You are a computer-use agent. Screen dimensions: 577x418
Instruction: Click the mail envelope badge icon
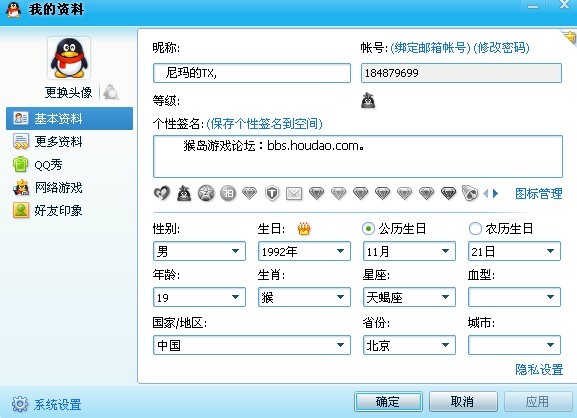[x=294, y=193]
